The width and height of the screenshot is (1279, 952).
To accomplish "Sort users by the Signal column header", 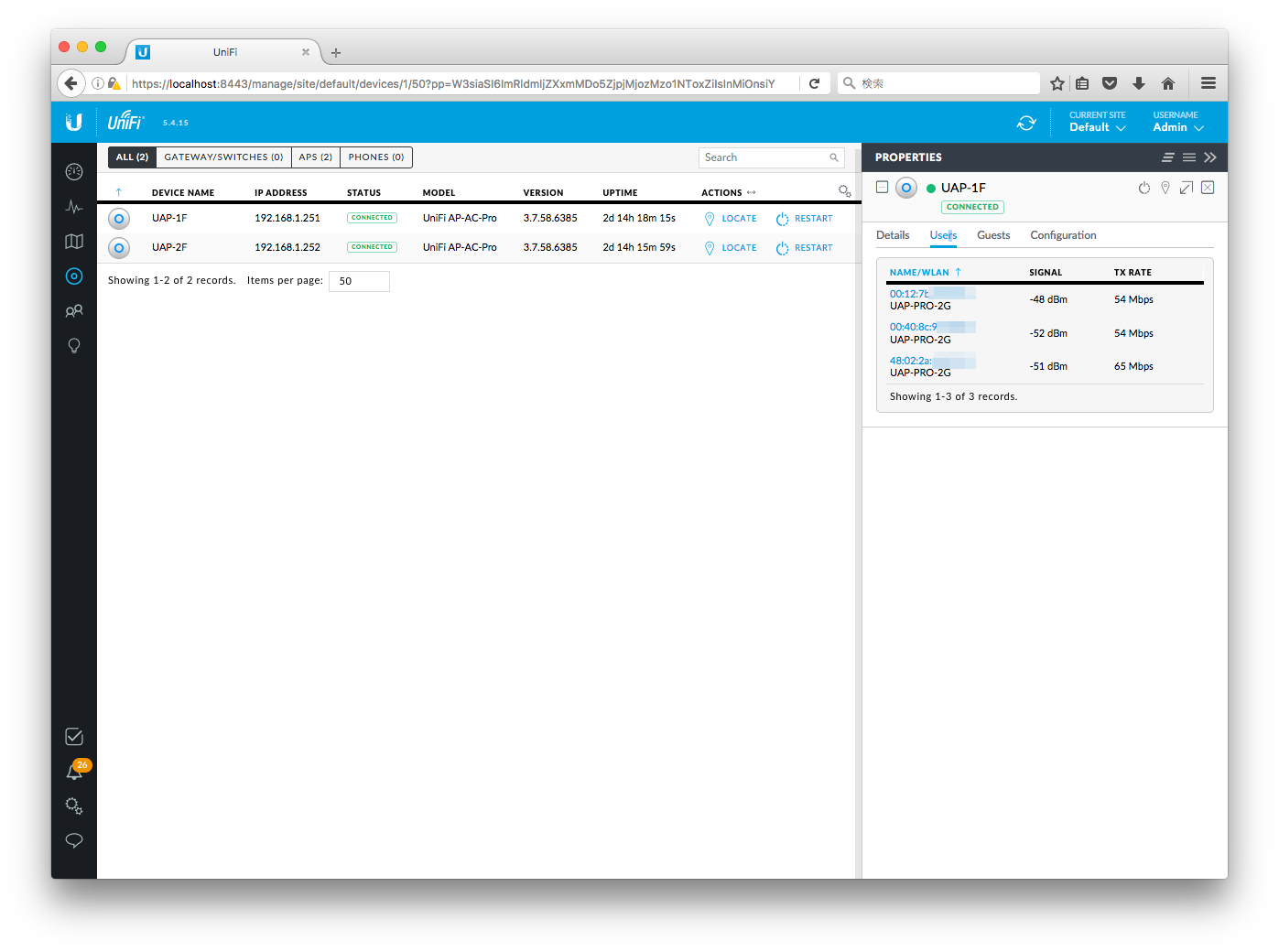I will click(1046, 272).
